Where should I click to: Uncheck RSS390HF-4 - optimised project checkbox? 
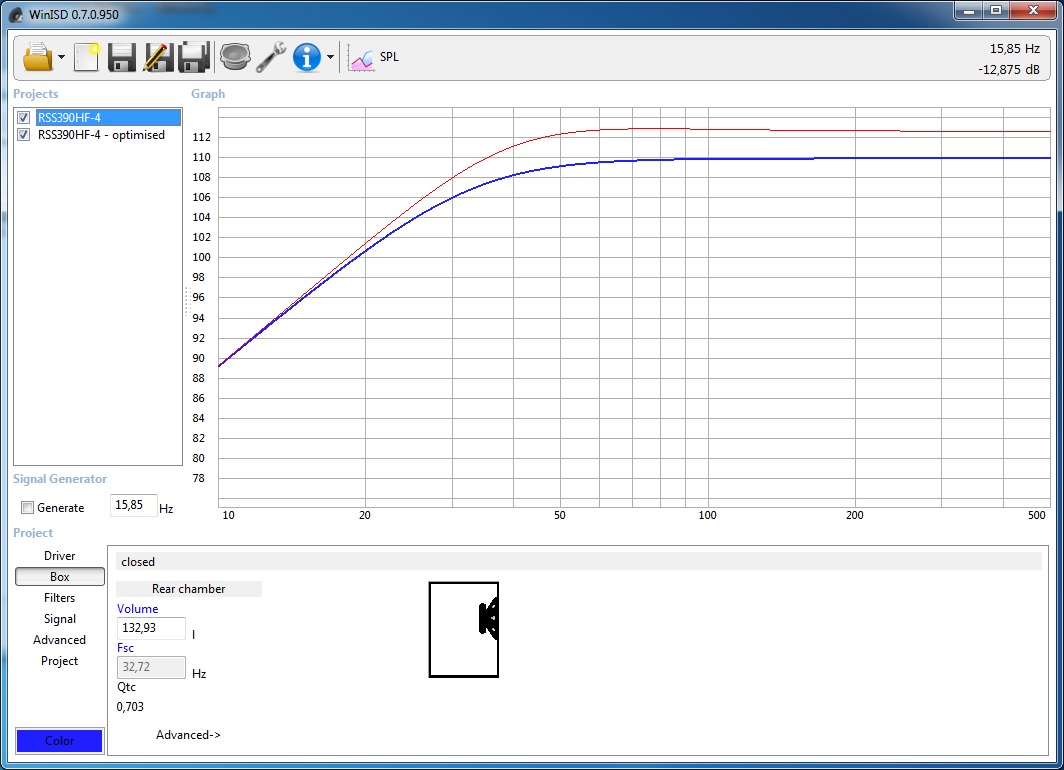(24, 134)
